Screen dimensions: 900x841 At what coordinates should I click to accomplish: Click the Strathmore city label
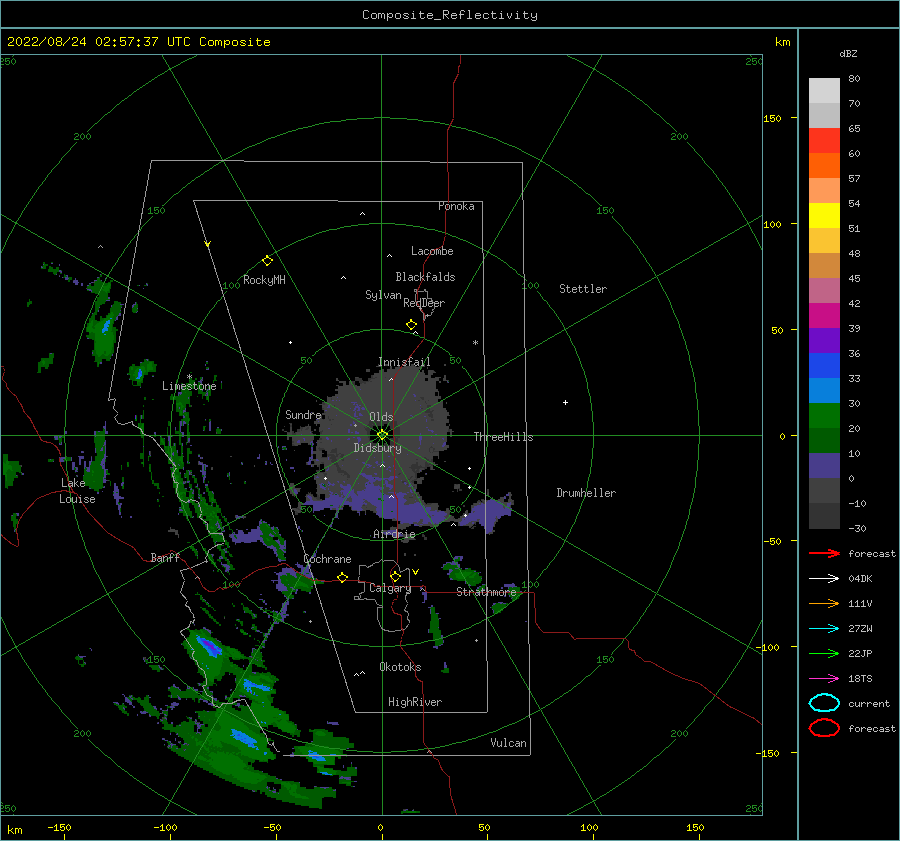click(487, 592)
